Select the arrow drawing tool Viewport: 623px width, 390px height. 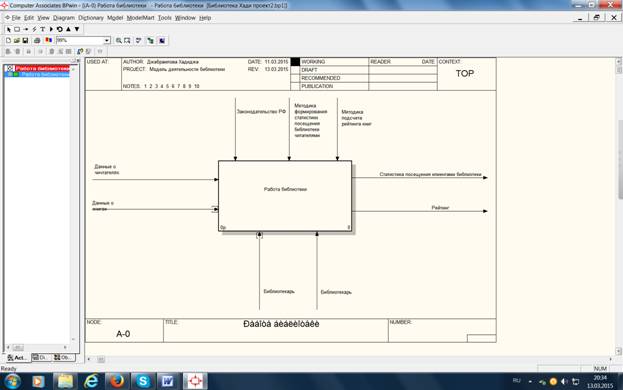[x=26, y=29]
